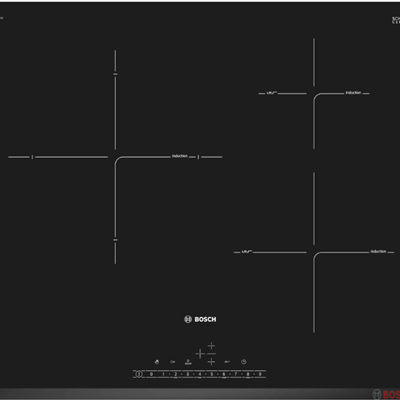The height and width of the screenshot is (400, 400).
Task: Set heat level 2 on the slider
Action: tap(176, 374)
